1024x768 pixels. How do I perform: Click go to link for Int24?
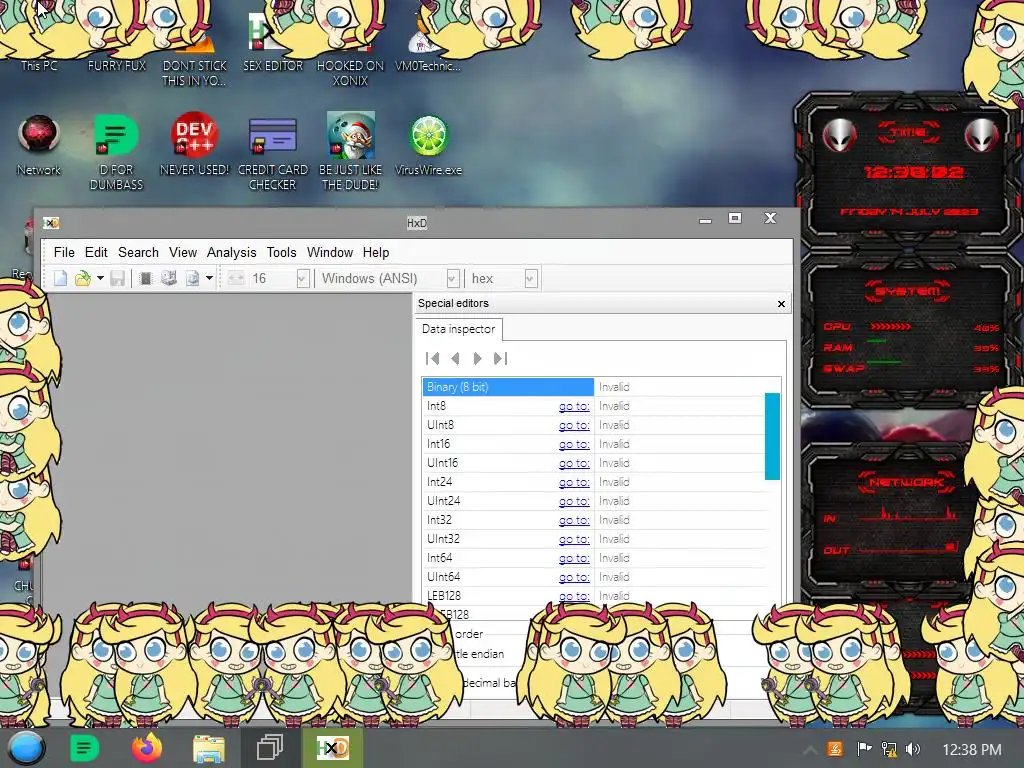click(x=574, y=482)
